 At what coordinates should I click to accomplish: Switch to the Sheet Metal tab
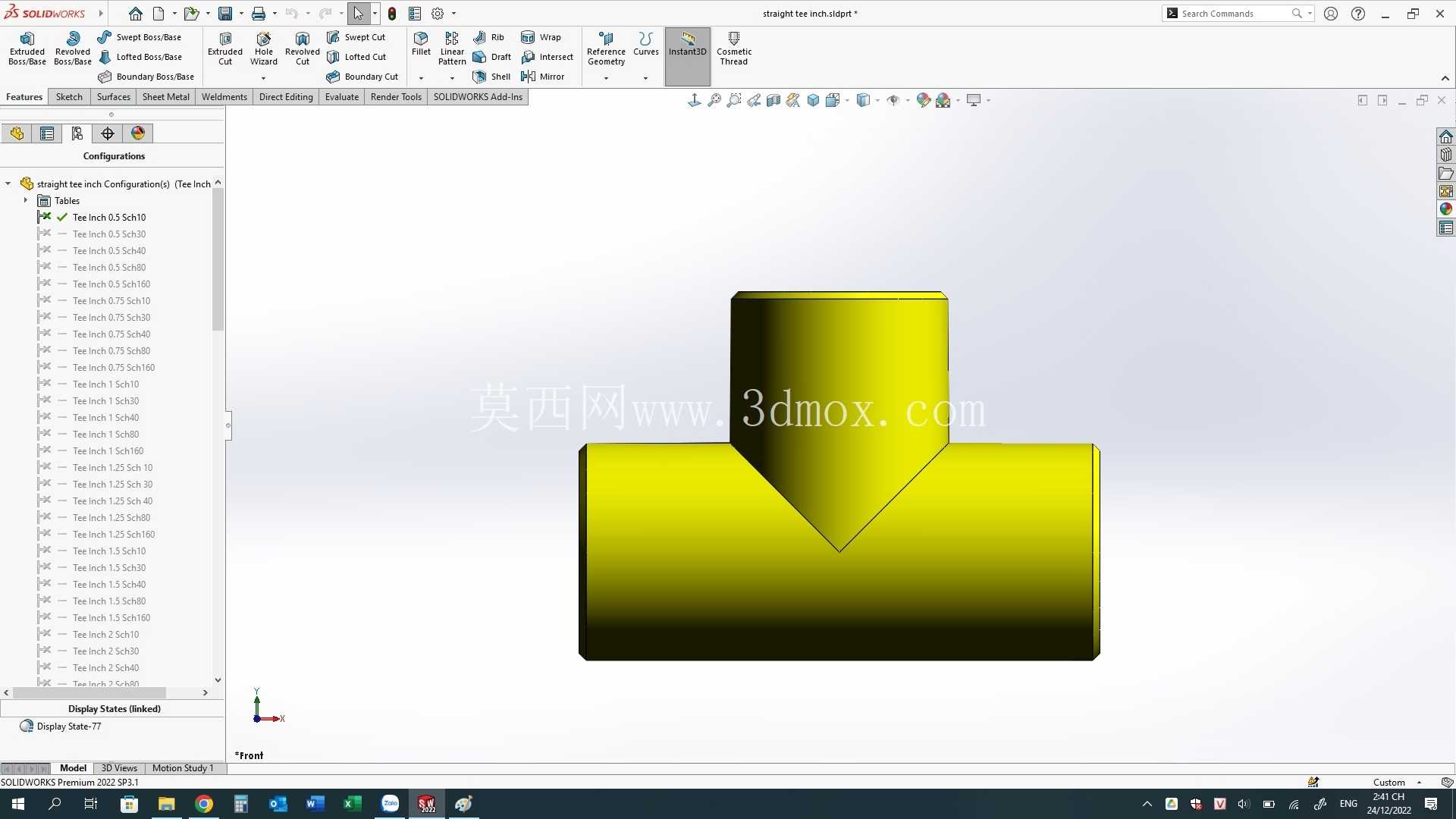pos(166,97)
